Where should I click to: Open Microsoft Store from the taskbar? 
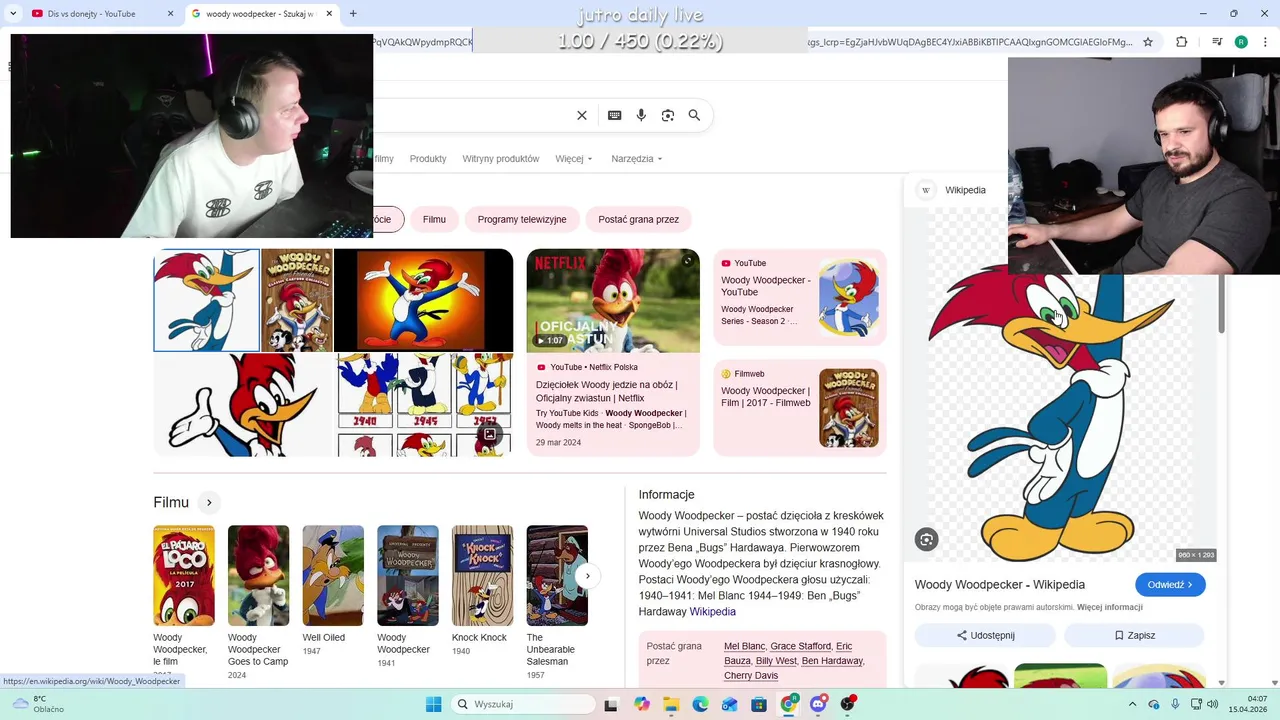760,704
